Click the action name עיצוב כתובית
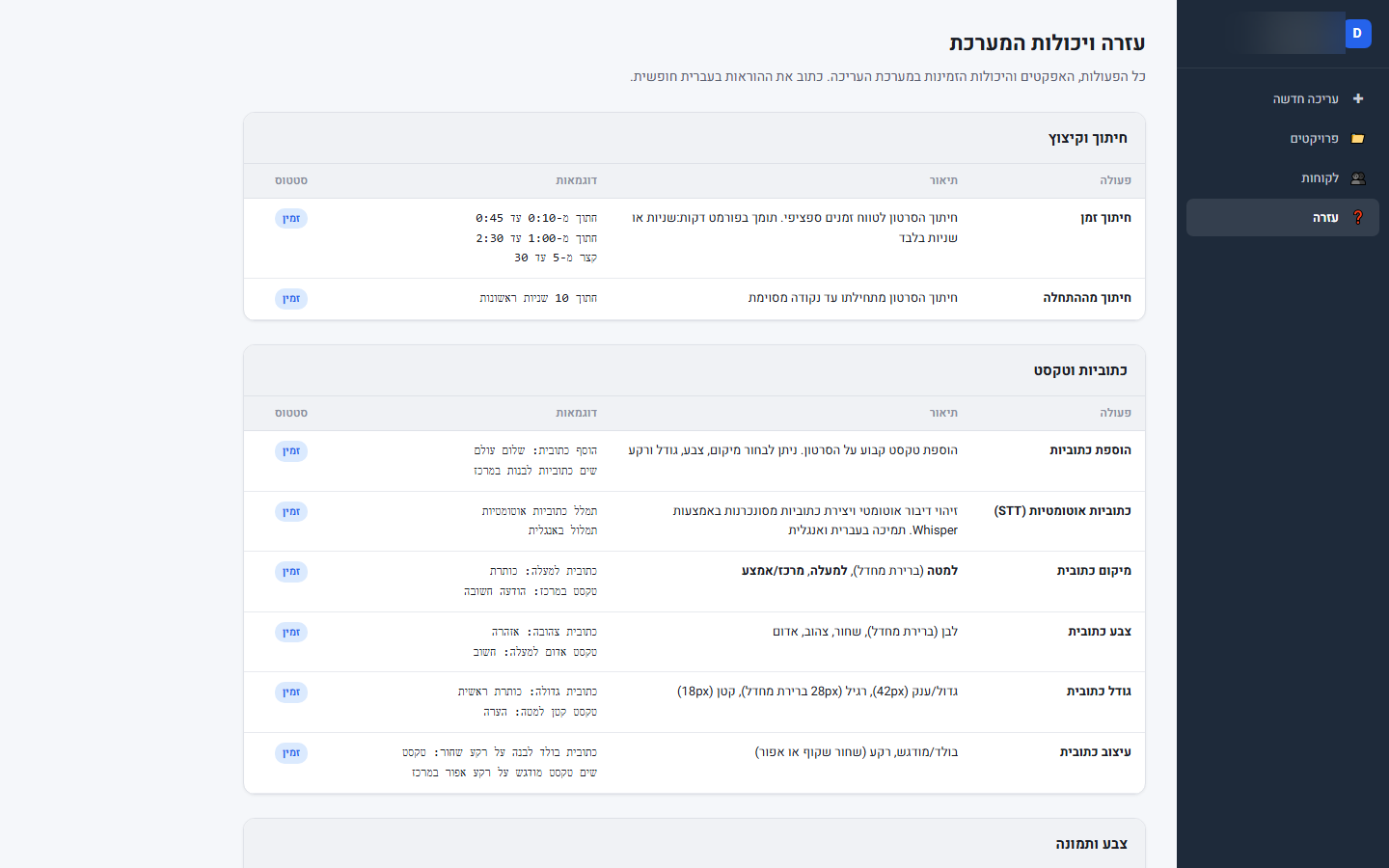 pyautogui.click(x=1096, y=752)
